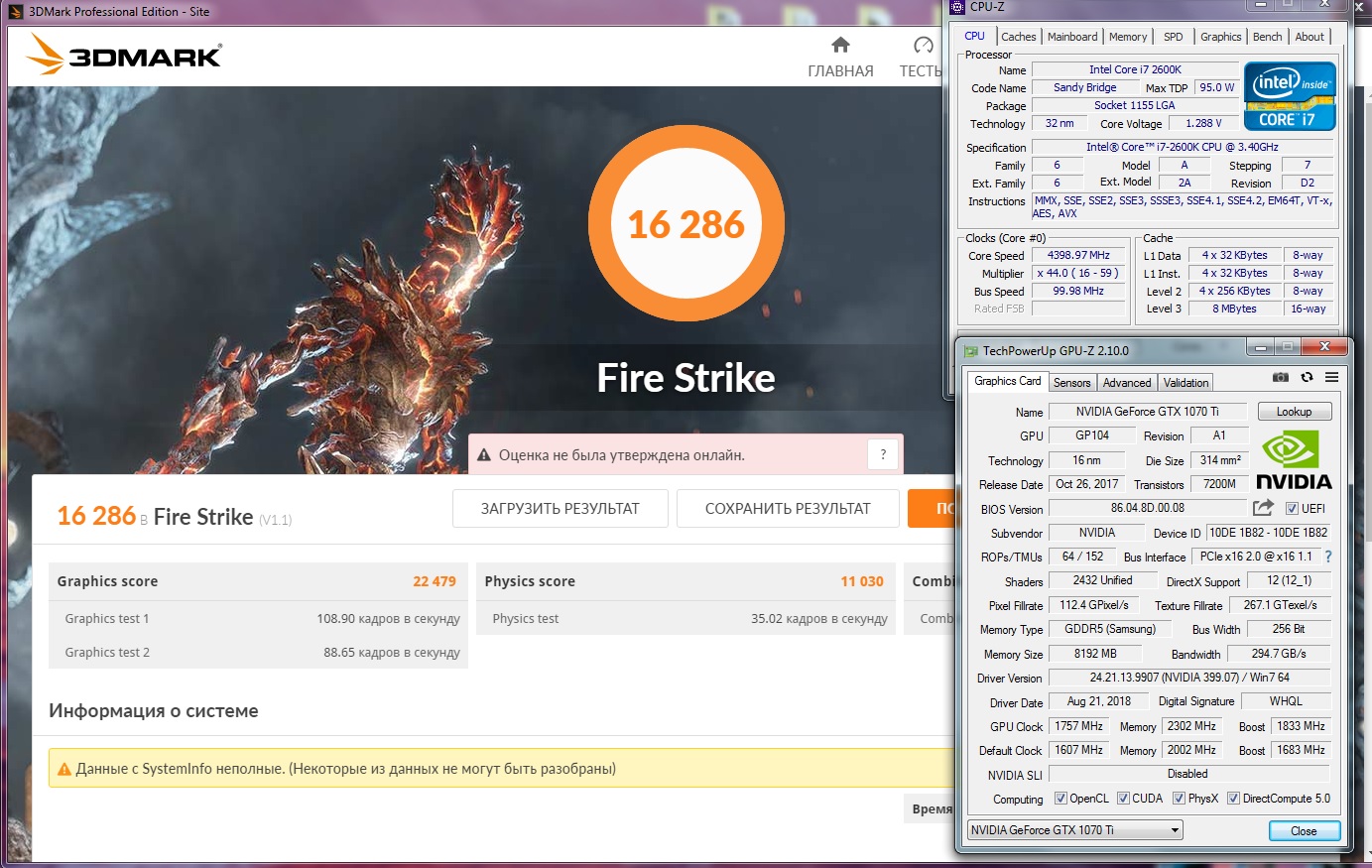
Task: Go to the Bench tab in CPU-Z
Action: pos(1267,37)
